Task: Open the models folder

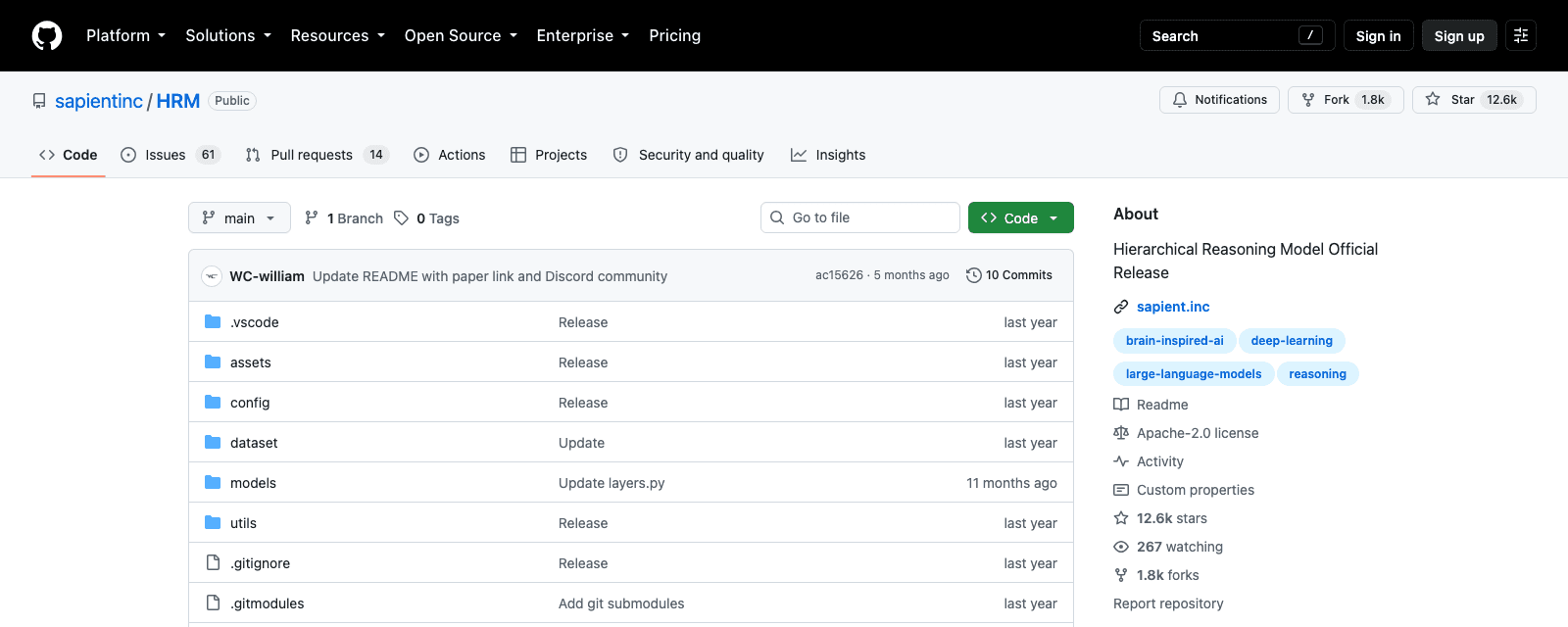Action: 253,483
